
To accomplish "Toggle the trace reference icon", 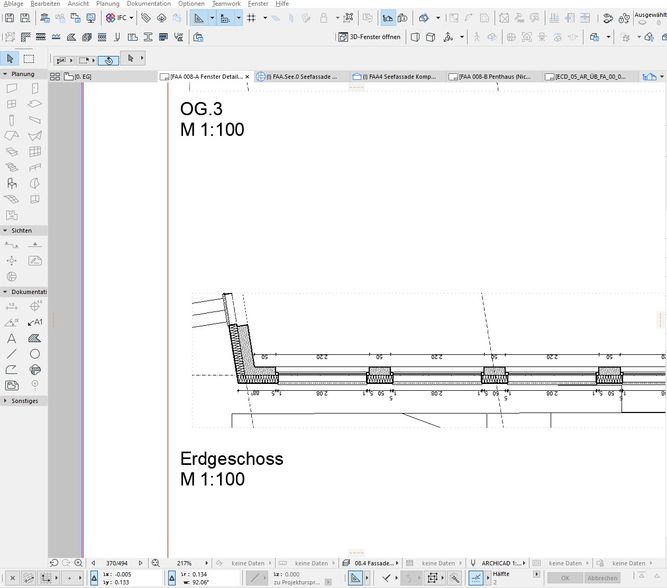I will [388, 18].
